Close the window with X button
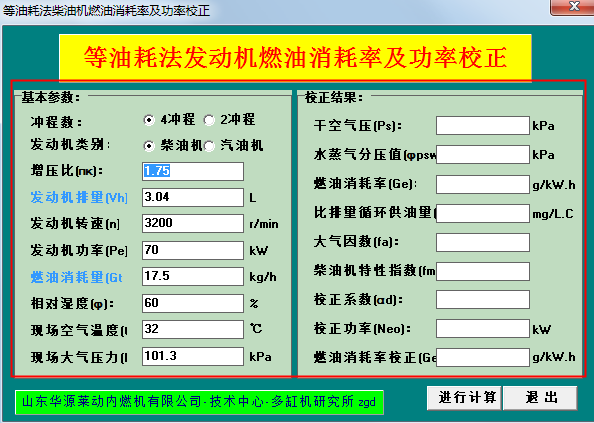The width and height of the screenshot is (594, 423). pyautogui.click(x=573, y=7)
